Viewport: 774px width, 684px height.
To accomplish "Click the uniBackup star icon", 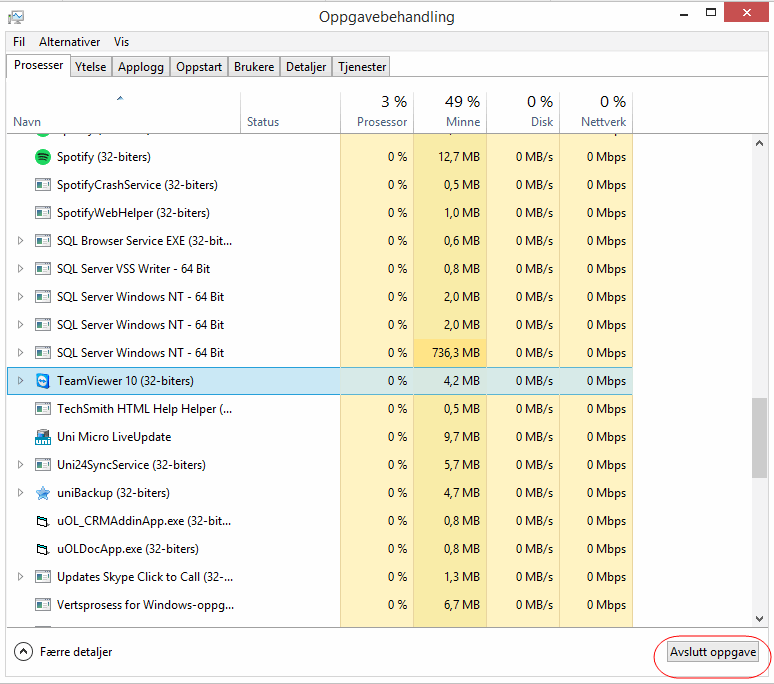I will 43,493.
